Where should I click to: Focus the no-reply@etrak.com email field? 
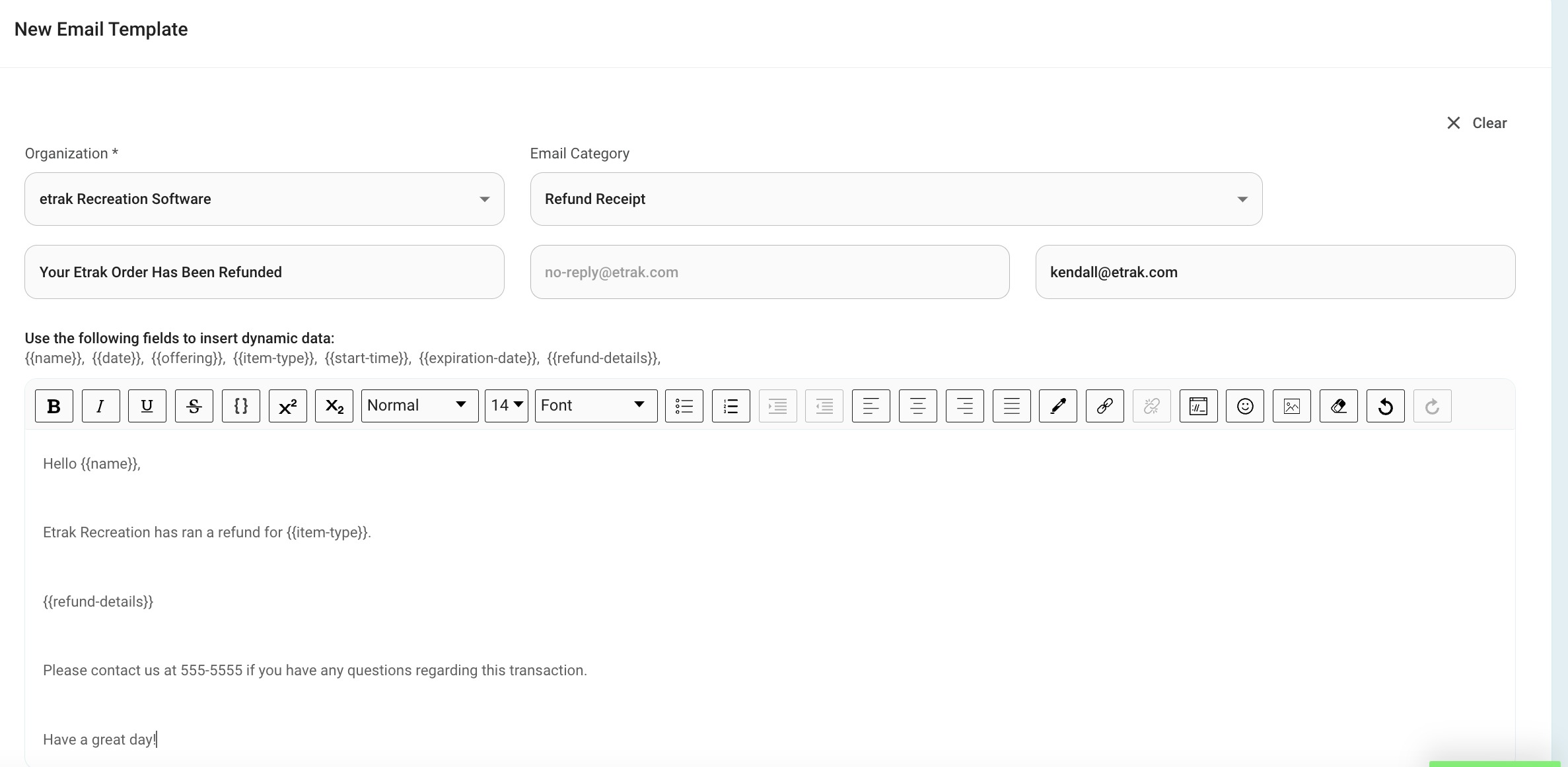(x=769, y=272)
